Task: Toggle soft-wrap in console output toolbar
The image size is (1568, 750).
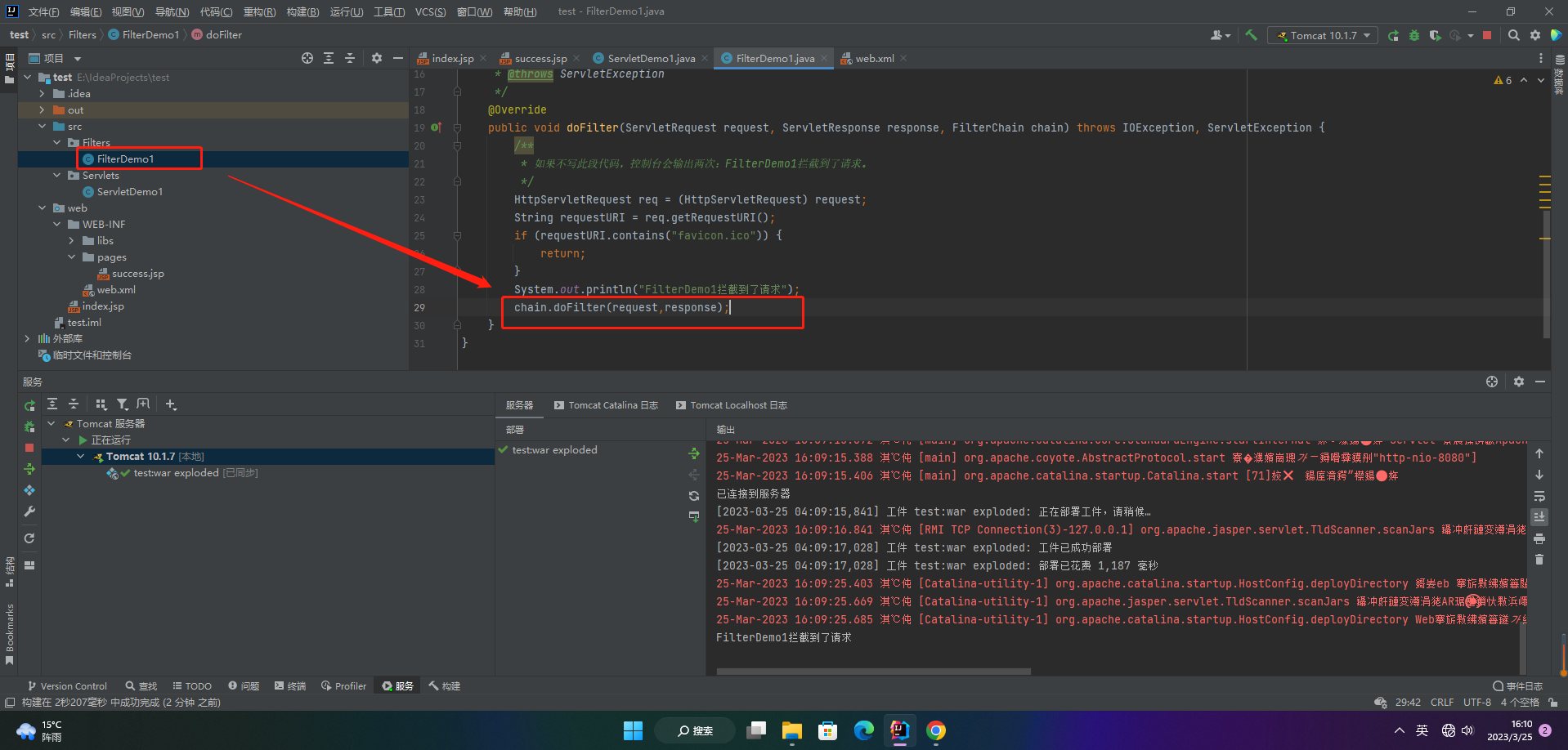Action: pos(1539,496)
